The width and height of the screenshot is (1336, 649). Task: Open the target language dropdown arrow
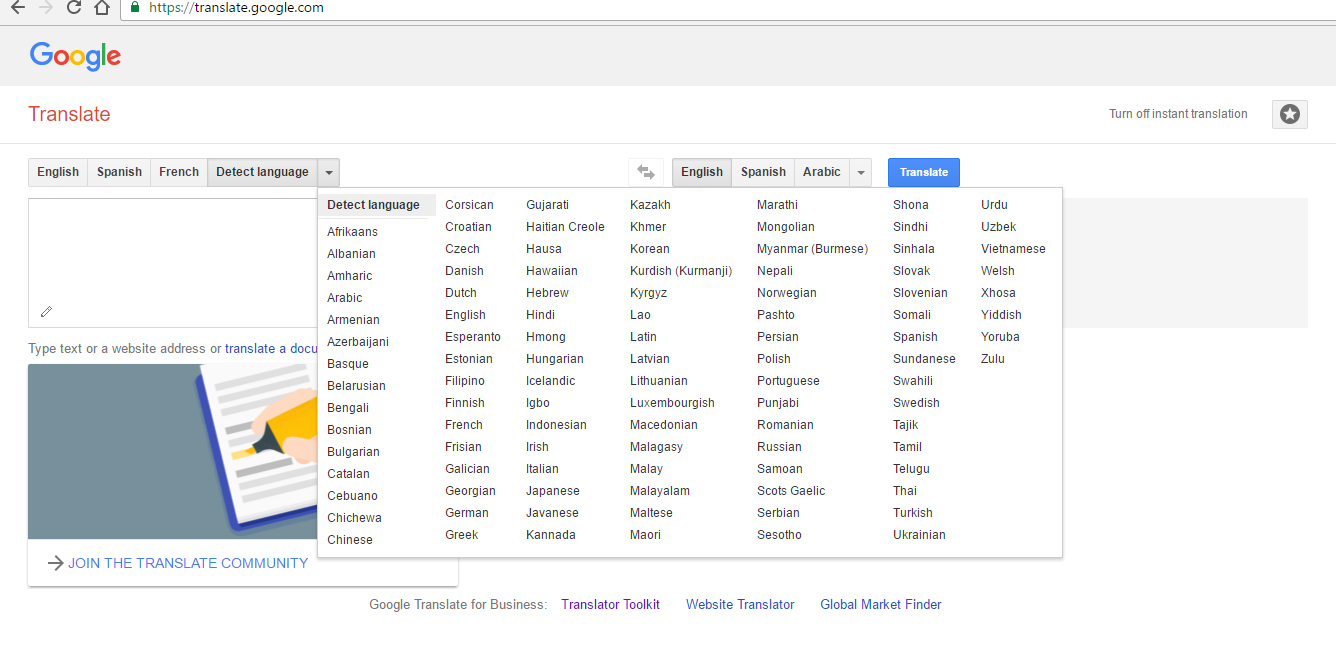point(861,172)
